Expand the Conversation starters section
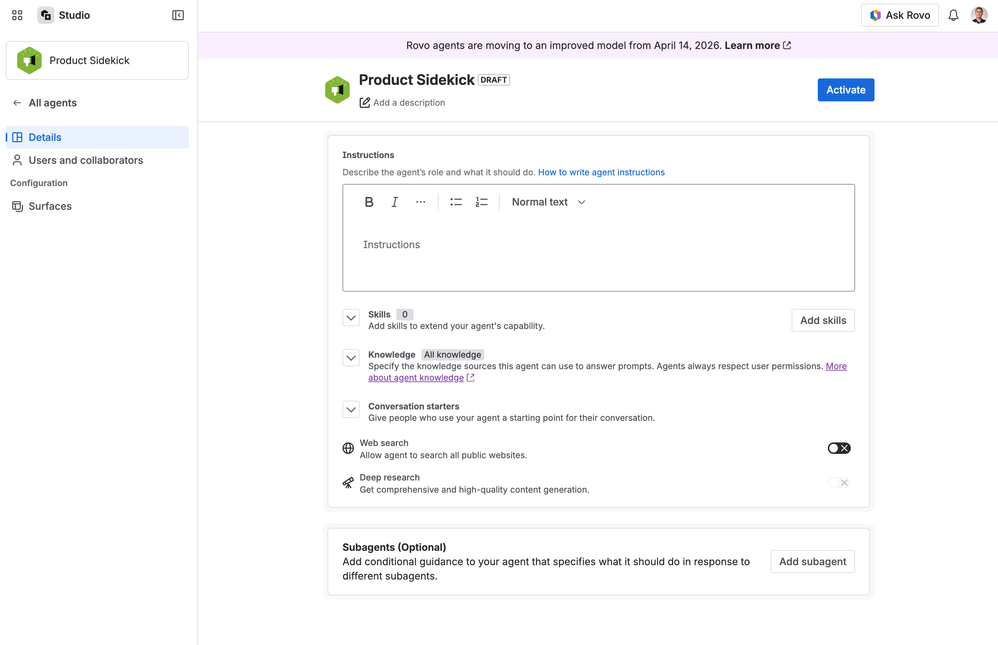Image resolution: width=998 pixels, height=645 pixels. 351,409
